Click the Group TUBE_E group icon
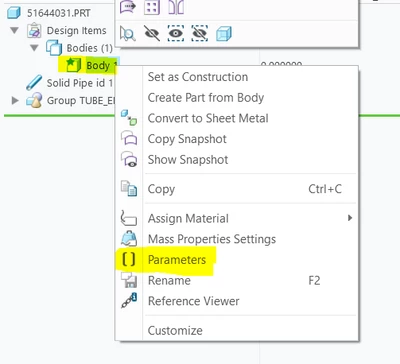This screenshot has width=400, height=364. point(34,100)
